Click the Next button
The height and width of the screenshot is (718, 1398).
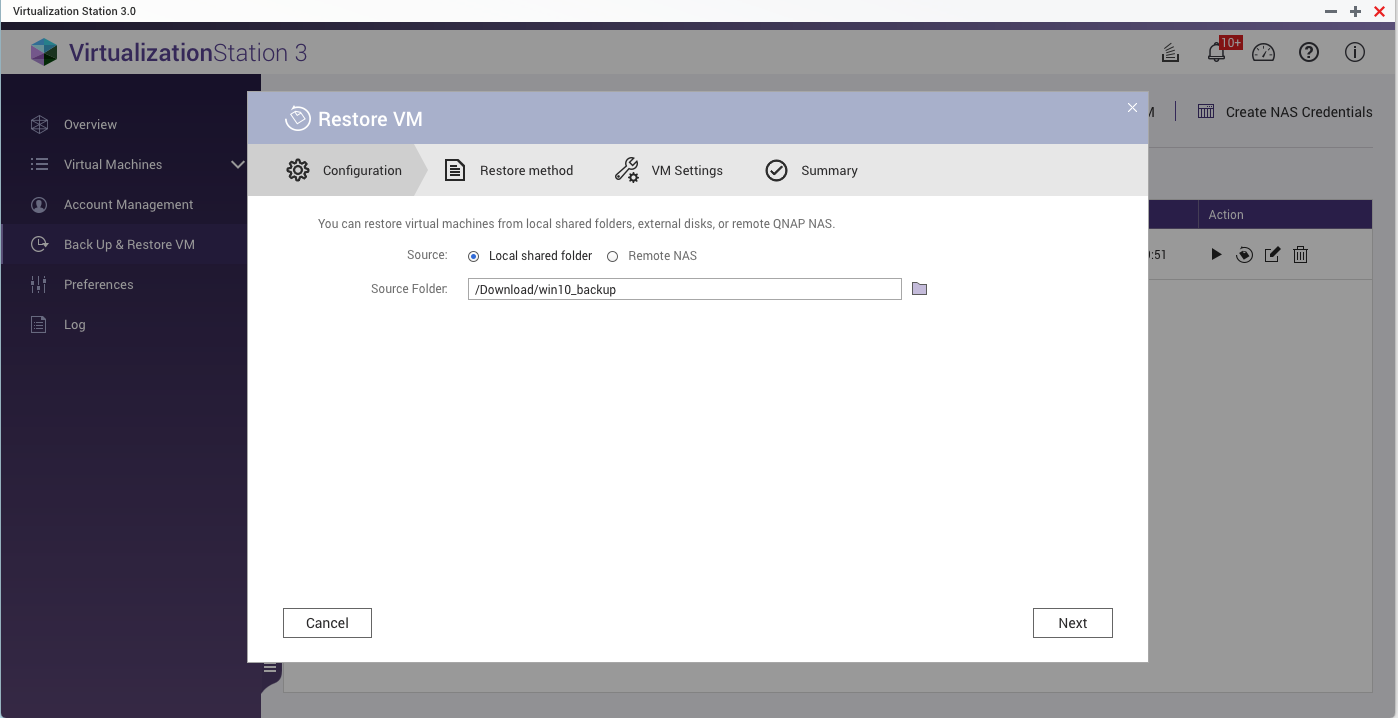(1072, 623)
